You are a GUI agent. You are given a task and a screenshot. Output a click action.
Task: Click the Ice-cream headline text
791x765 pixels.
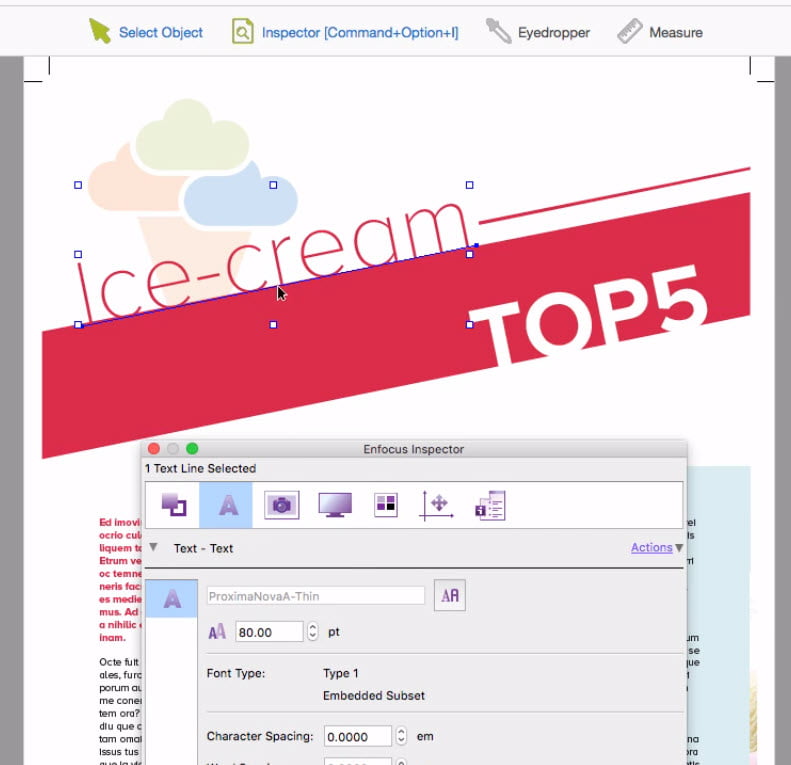click(273, 261)
